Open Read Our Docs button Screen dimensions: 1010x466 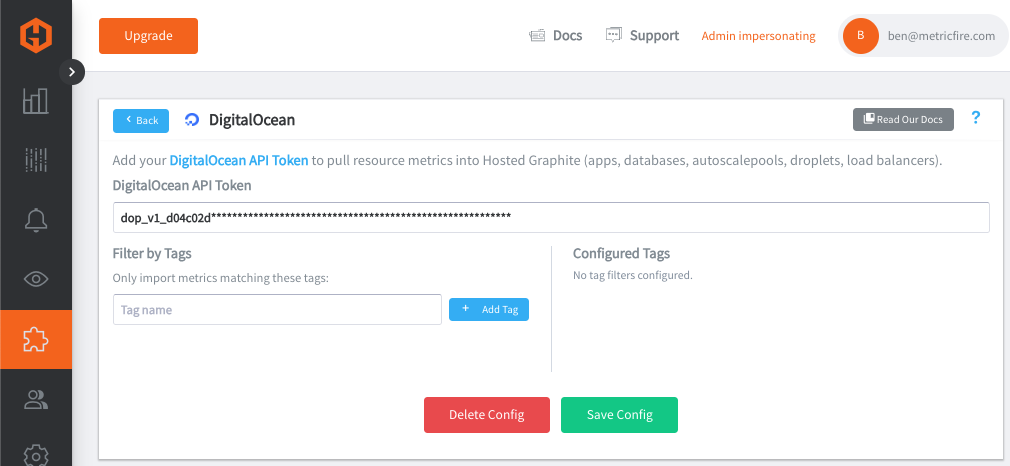903,119
